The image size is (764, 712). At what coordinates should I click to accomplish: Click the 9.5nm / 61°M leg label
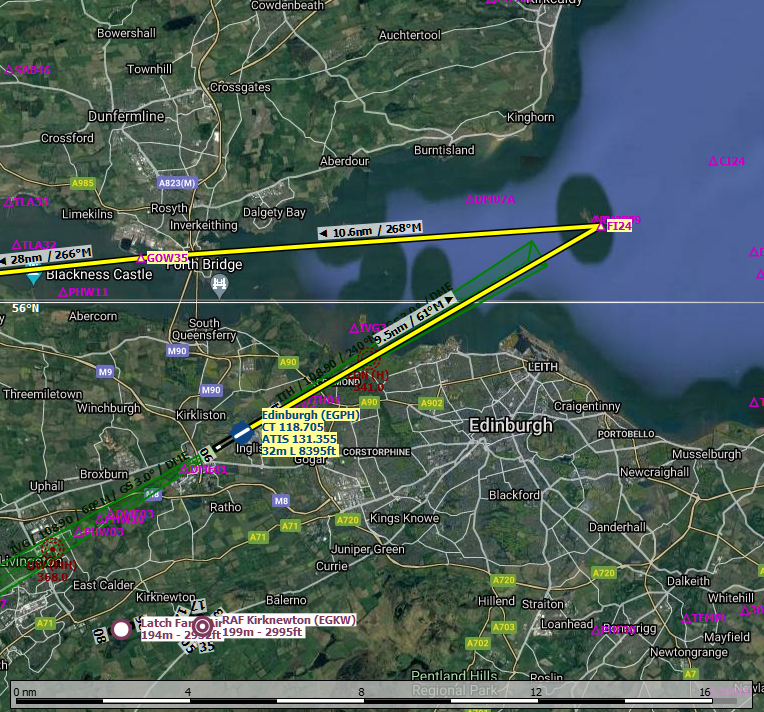(x=417, y=320)
